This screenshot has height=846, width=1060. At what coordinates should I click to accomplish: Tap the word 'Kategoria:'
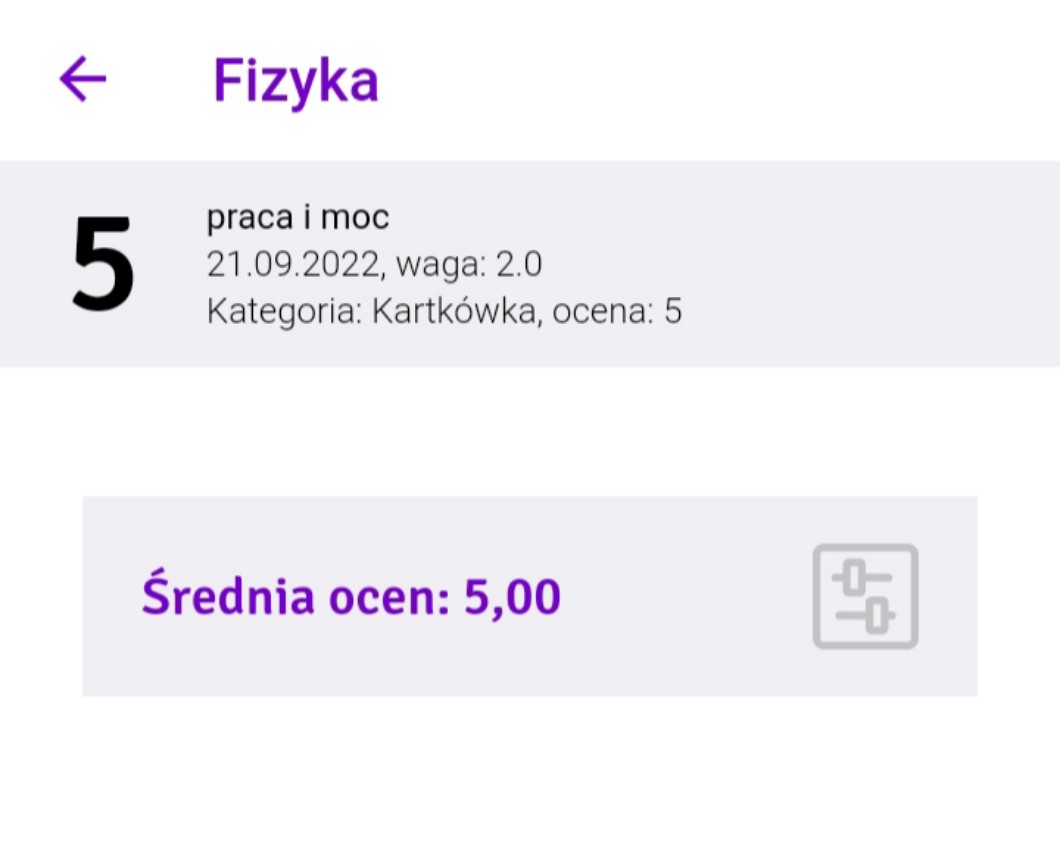(x=284, y=311)
